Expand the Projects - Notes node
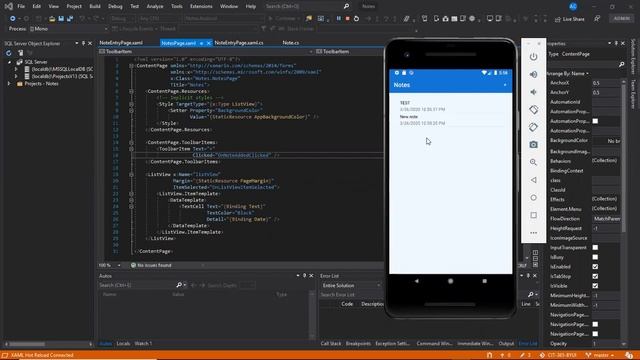The width and height of the screenshot is (640, 360). (9, 84)
